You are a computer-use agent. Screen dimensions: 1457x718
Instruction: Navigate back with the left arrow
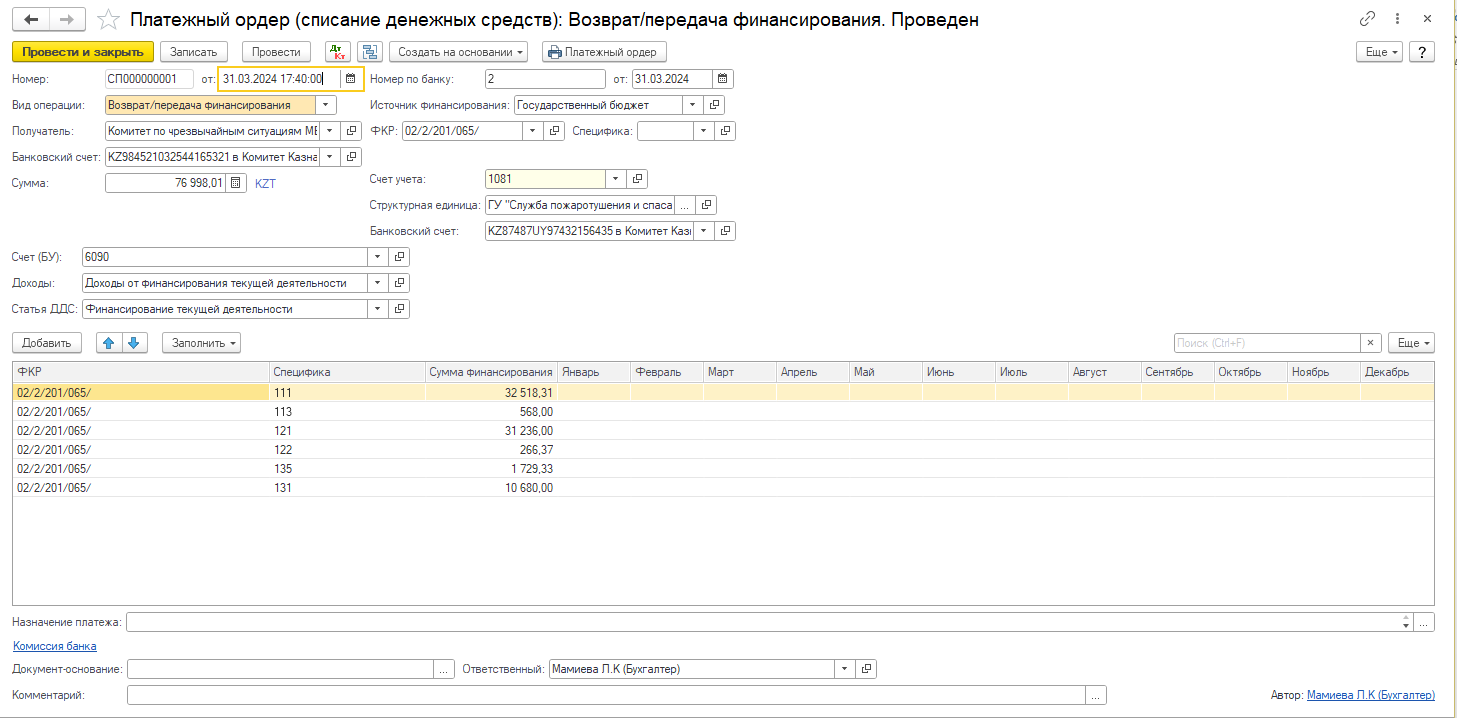(x=32, y=20)
